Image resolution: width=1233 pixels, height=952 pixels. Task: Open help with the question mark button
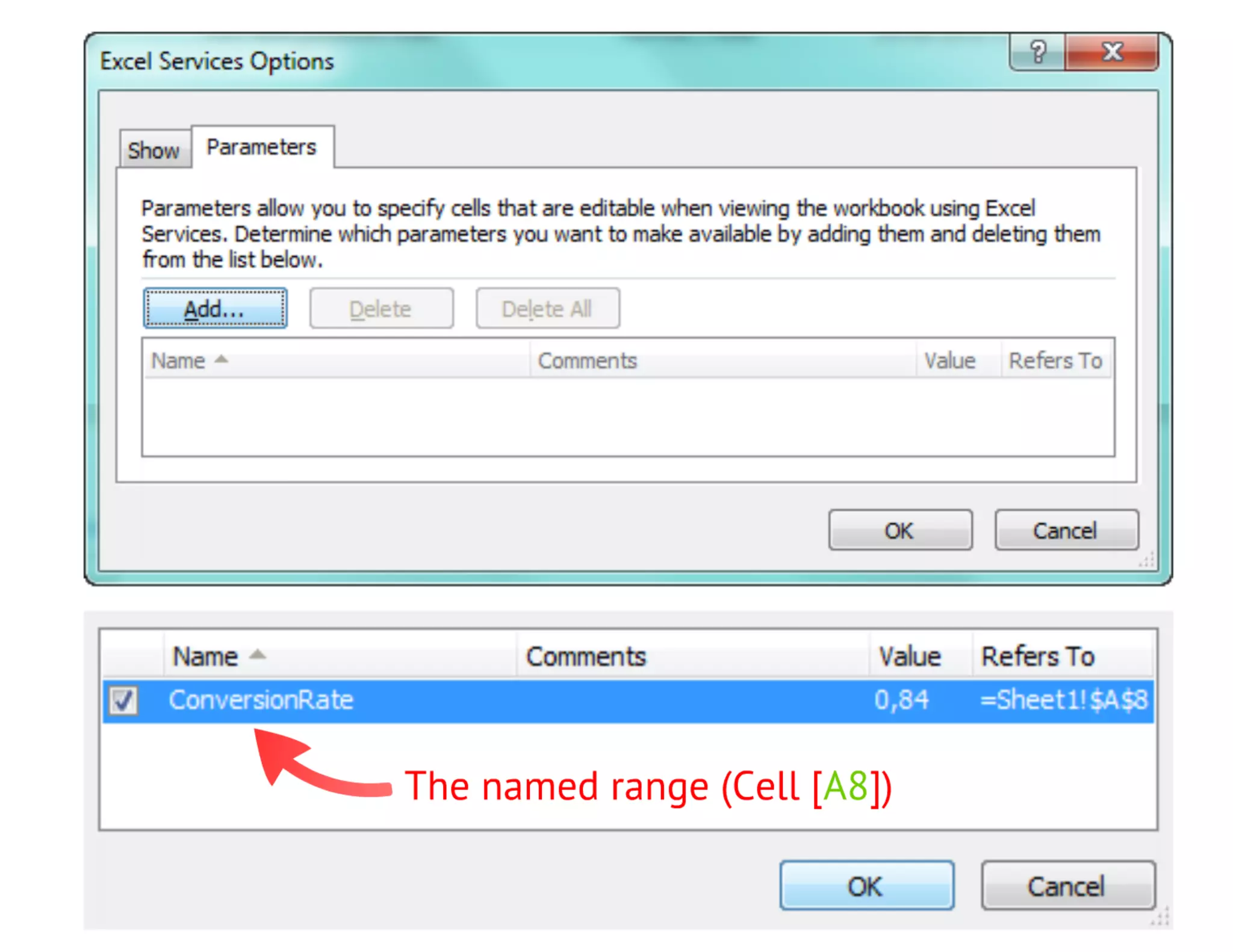point(1037,53)
